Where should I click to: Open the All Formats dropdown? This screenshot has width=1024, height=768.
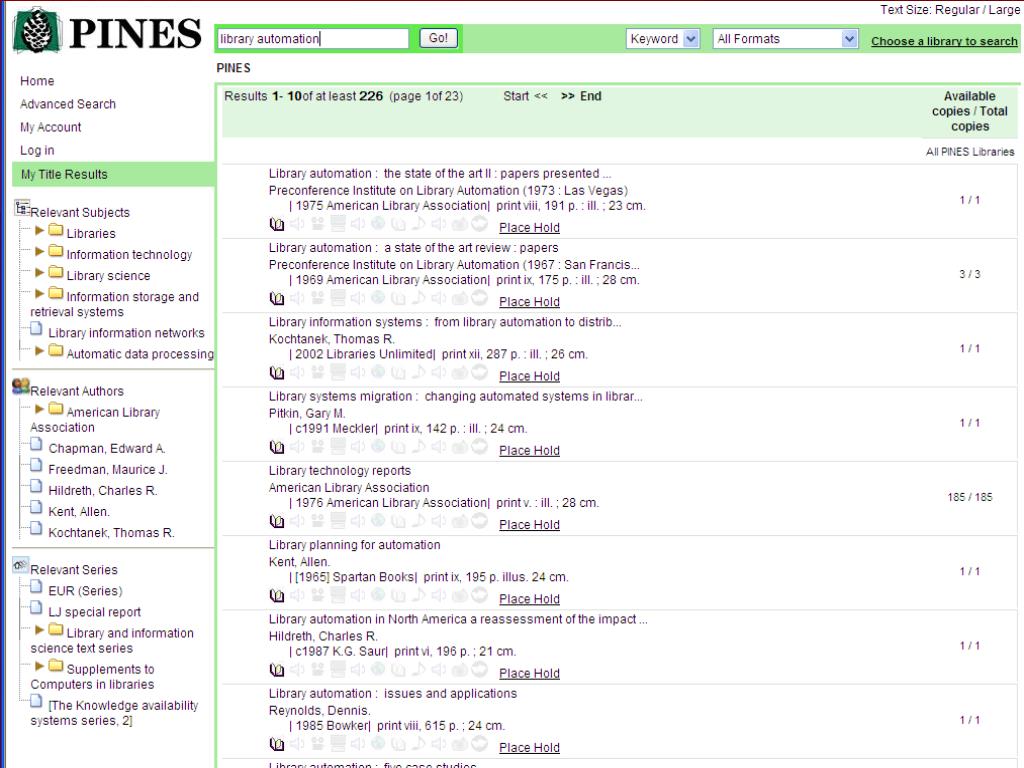[x=785, y=39]
